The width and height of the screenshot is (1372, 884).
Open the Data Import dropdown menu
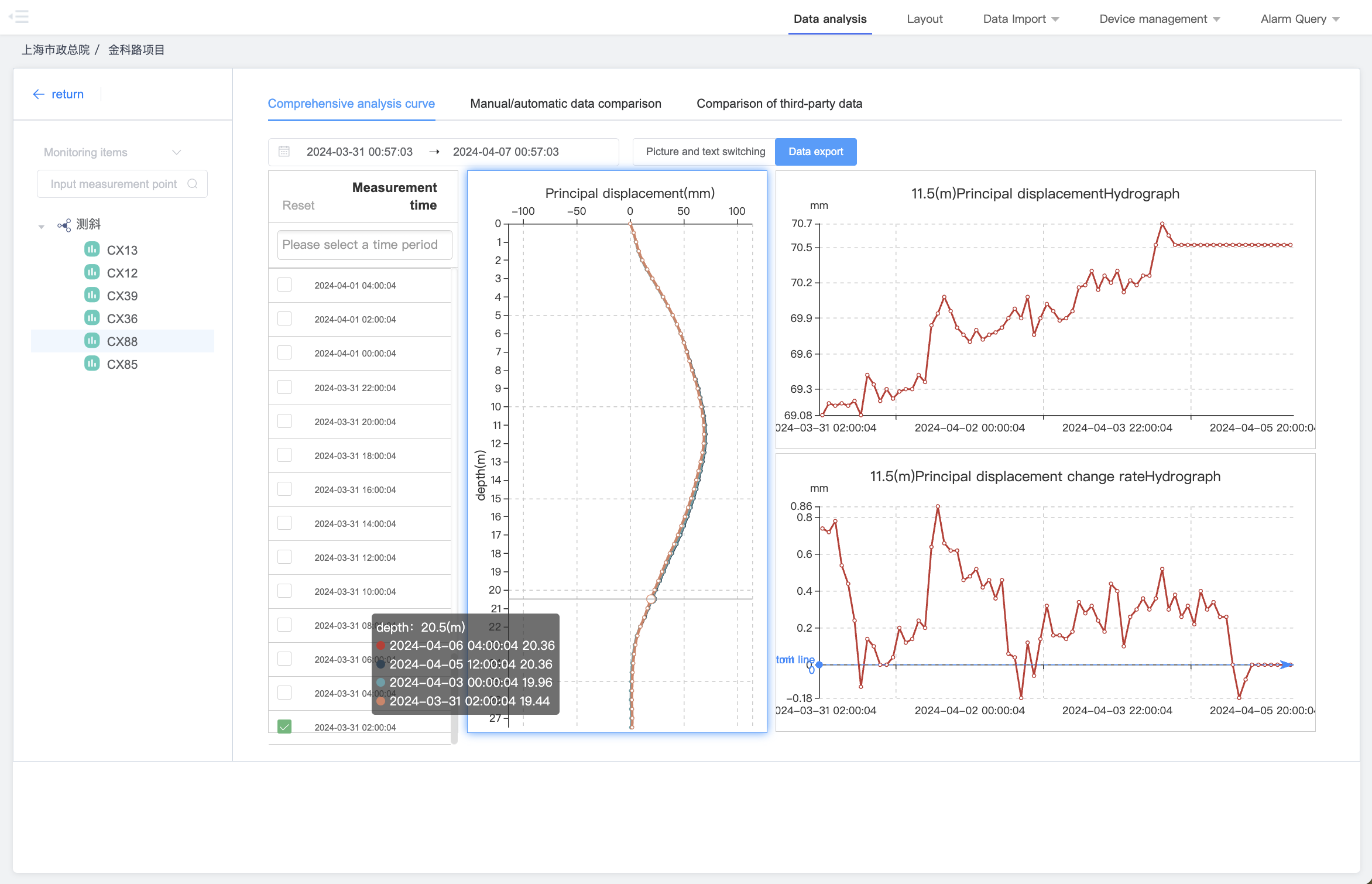1021,19
